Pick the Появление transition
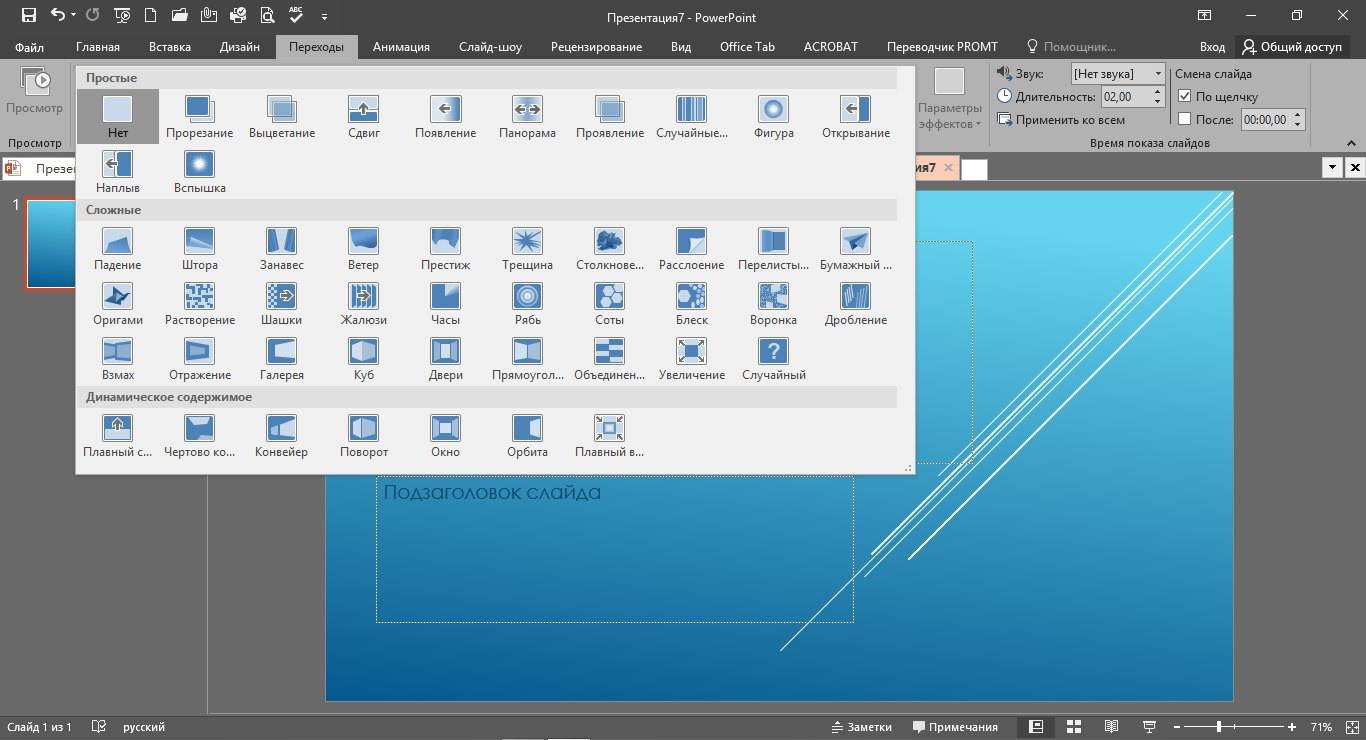1366x740 pixels. (446, 117)
